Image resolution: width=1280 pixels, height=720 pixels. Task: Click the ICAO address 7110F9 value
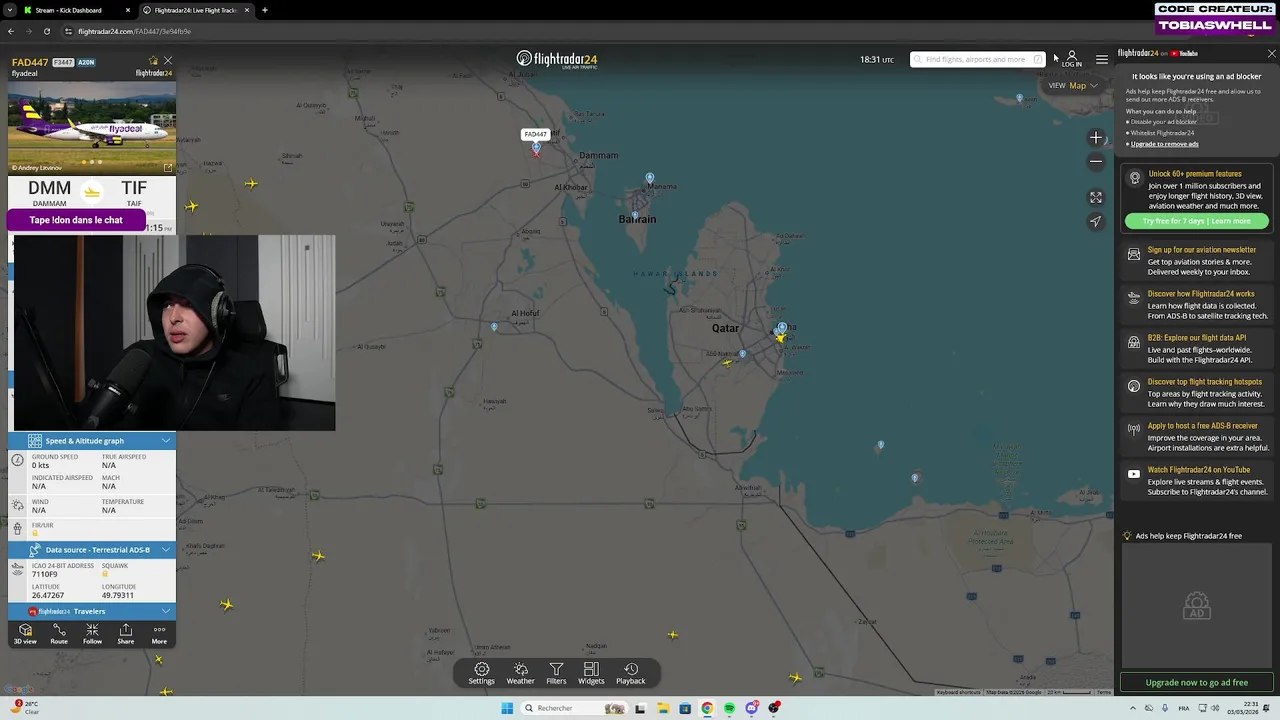point(45,574)
